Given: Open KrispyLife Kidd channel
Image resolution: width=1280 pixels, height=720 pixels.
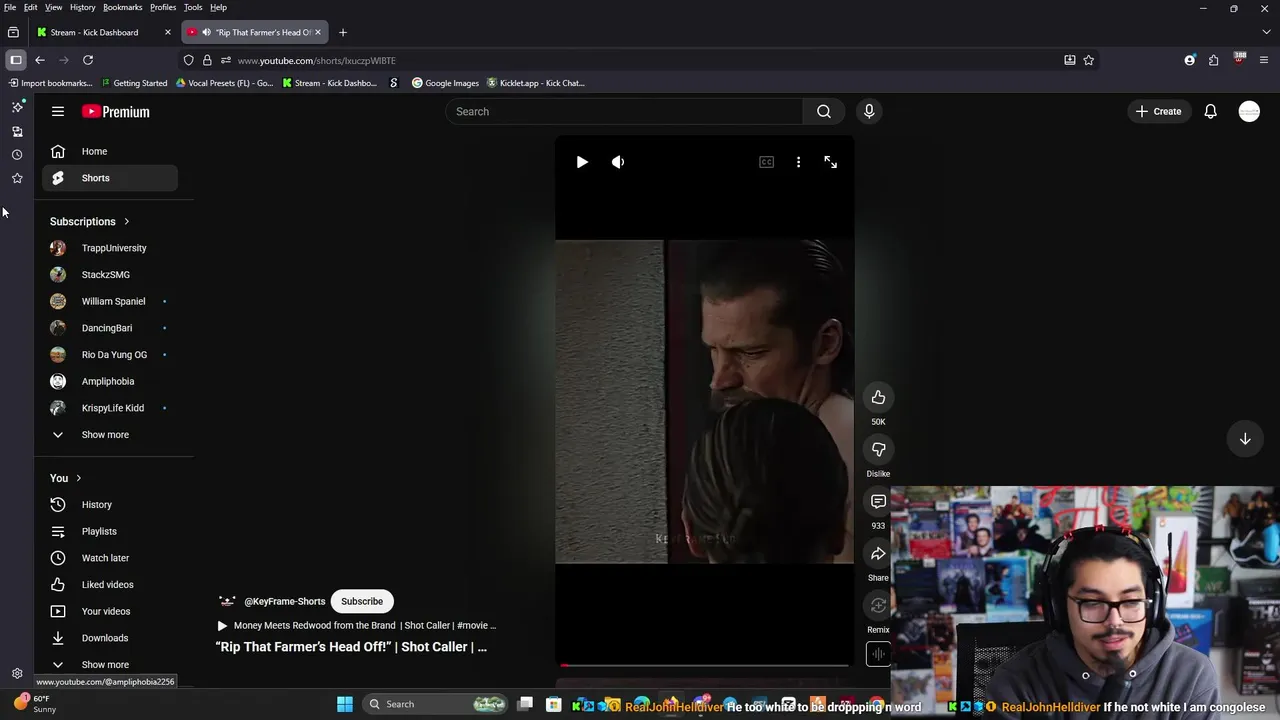Looking at the screenshot, I should (110, 408).
